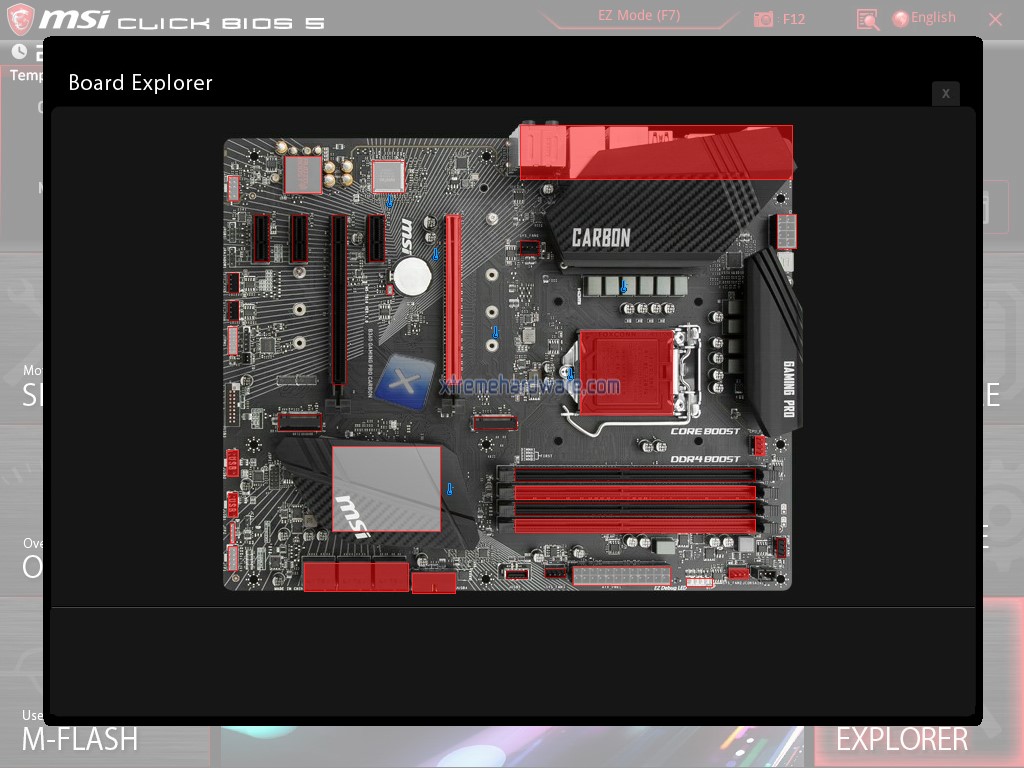Click the bottom red DDR4 memory slot
Image resolution: width=1024 pixels, height=768 pixels.
click(635, 526)
